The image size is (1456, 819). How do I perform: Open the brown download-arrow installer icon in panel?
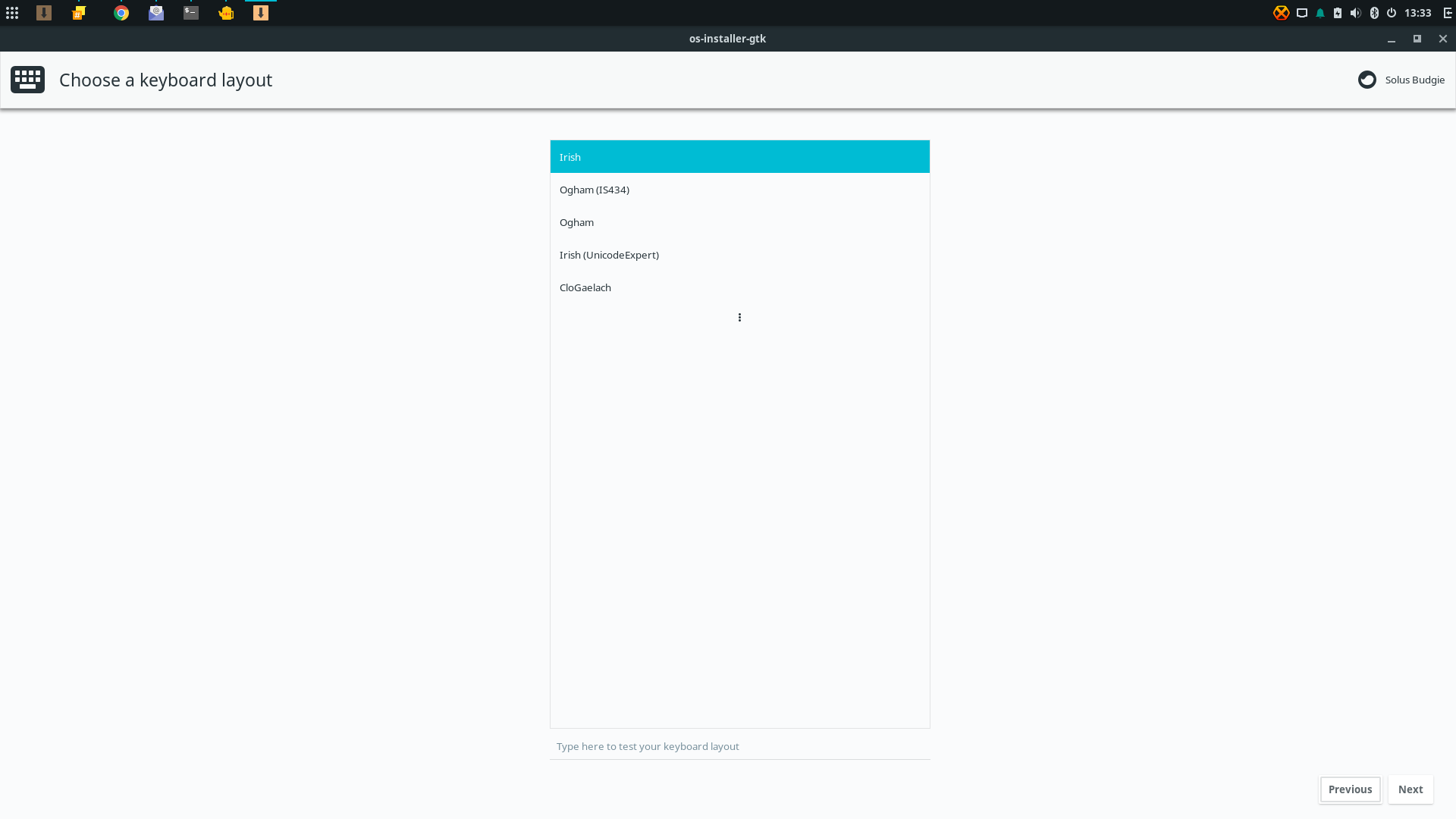tap(44, 13)
